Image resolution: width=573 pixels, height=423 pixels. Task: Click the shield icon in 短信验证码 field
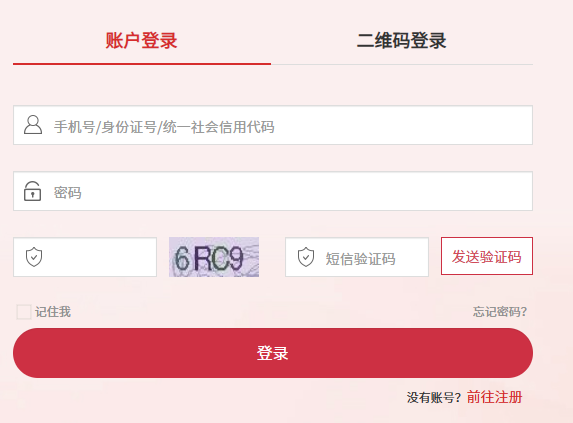pyautogui.click(x=306, y=257)
